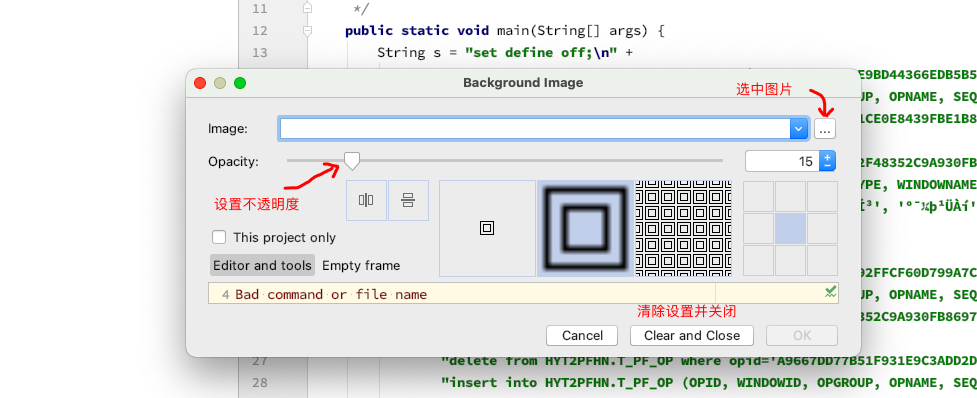Screen dimensions: 977x398
Task: Click the green checkmark inspection icon in the preview
Action: tap(830, 291)
